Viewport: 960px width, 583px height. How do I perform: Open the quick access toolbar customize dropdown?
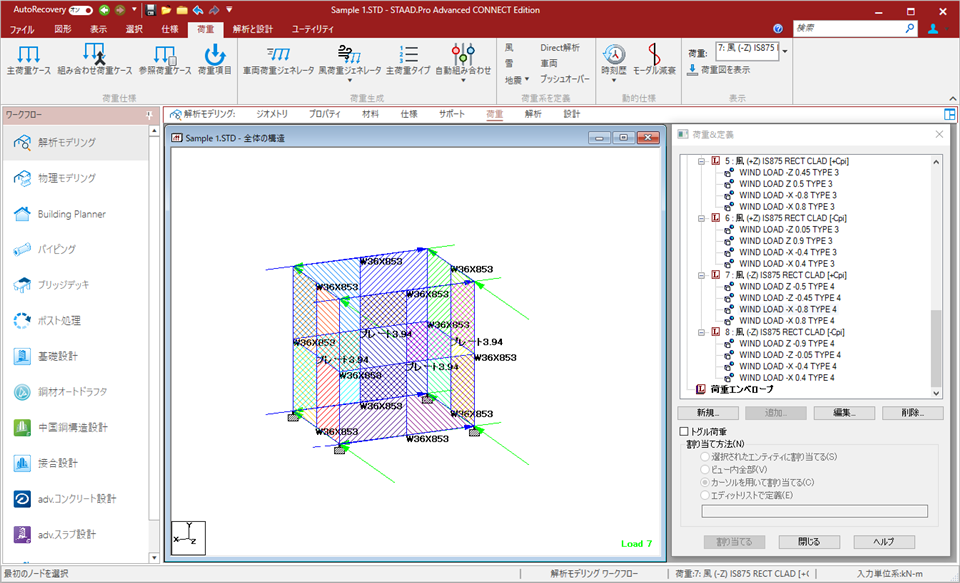point(229,10)
